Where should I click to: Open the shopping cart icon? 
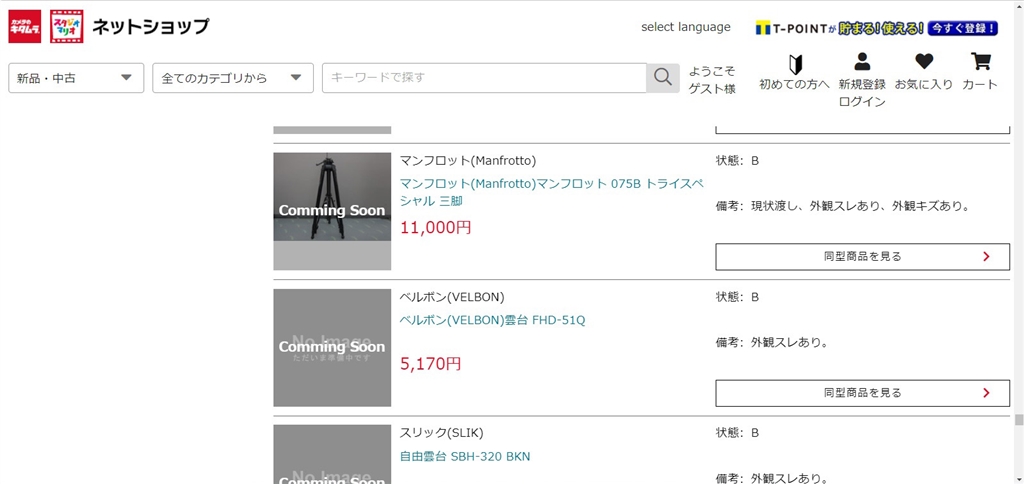tap(980, 63)
